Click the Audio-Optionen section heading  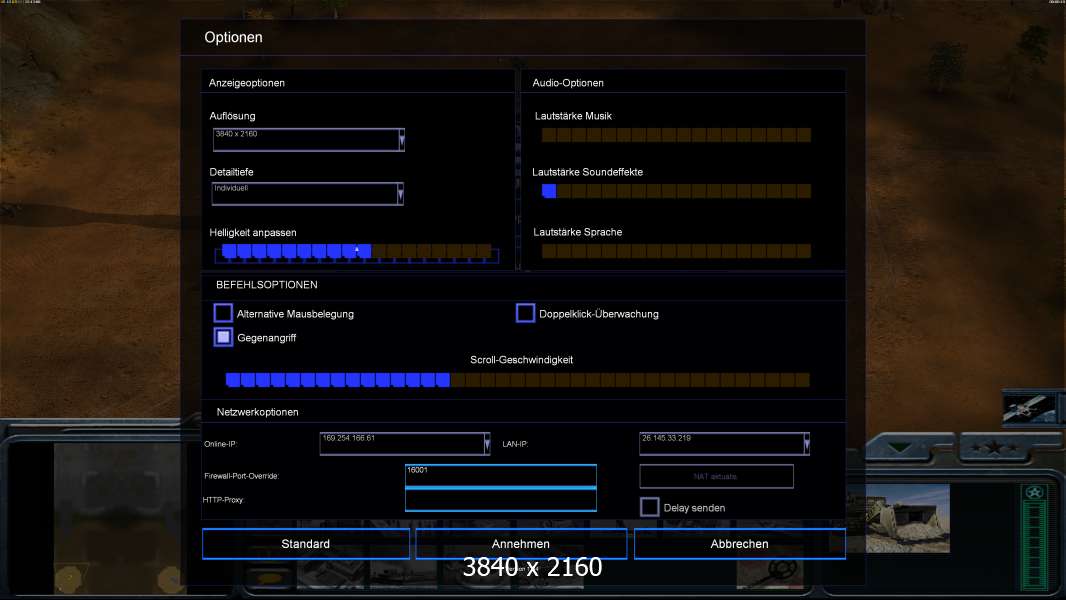click(x=568, y=83)
